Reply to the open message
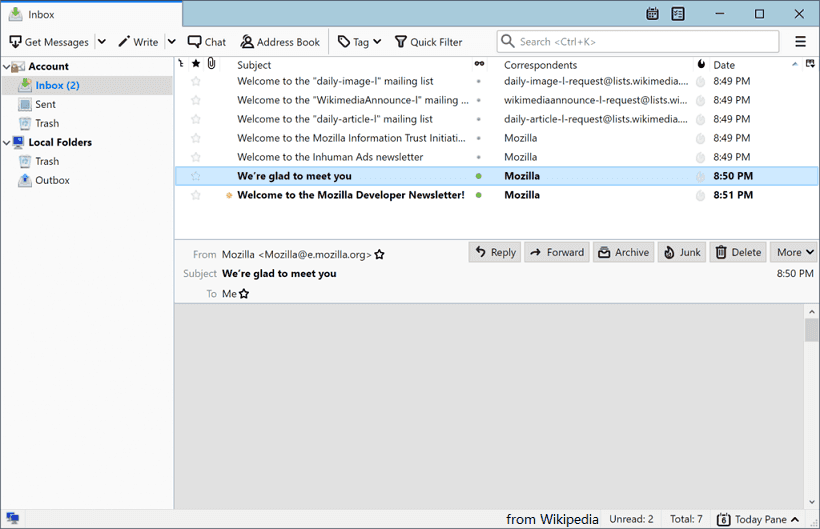This screenshot has height=529, width=820. (495, 252)
